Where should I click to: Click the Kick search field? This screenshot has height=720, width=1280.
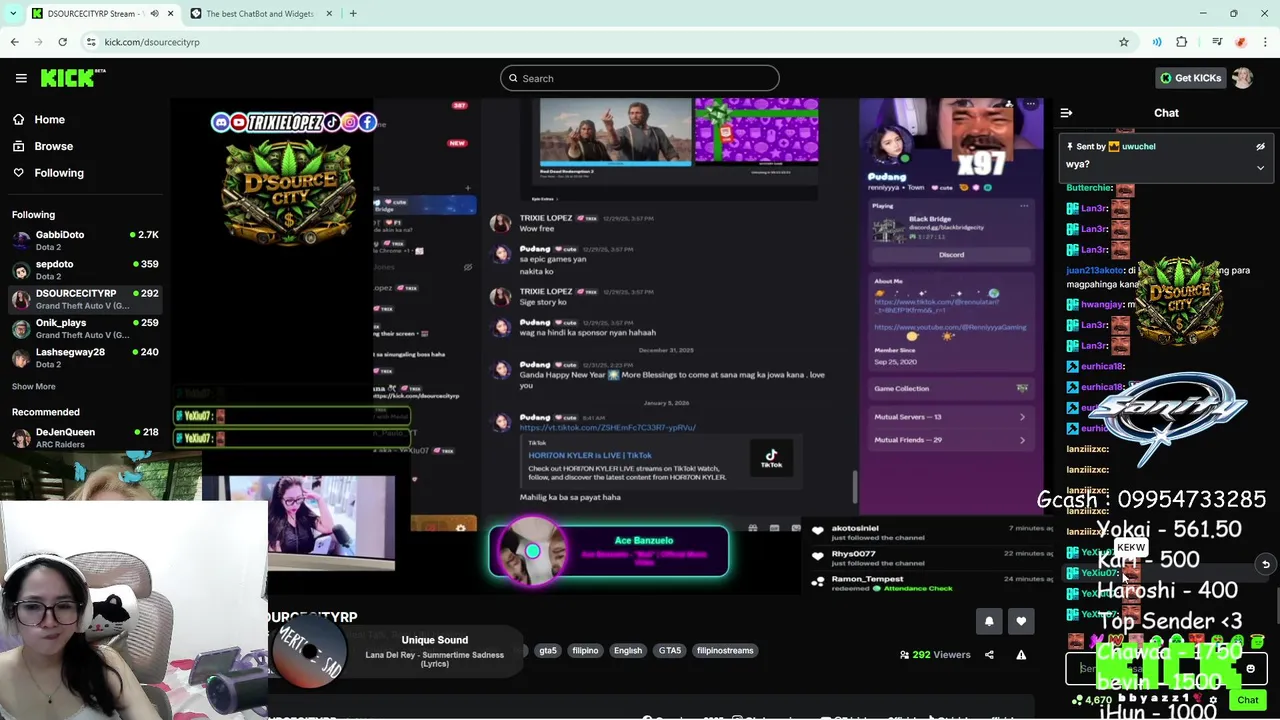tap(640, 78)
